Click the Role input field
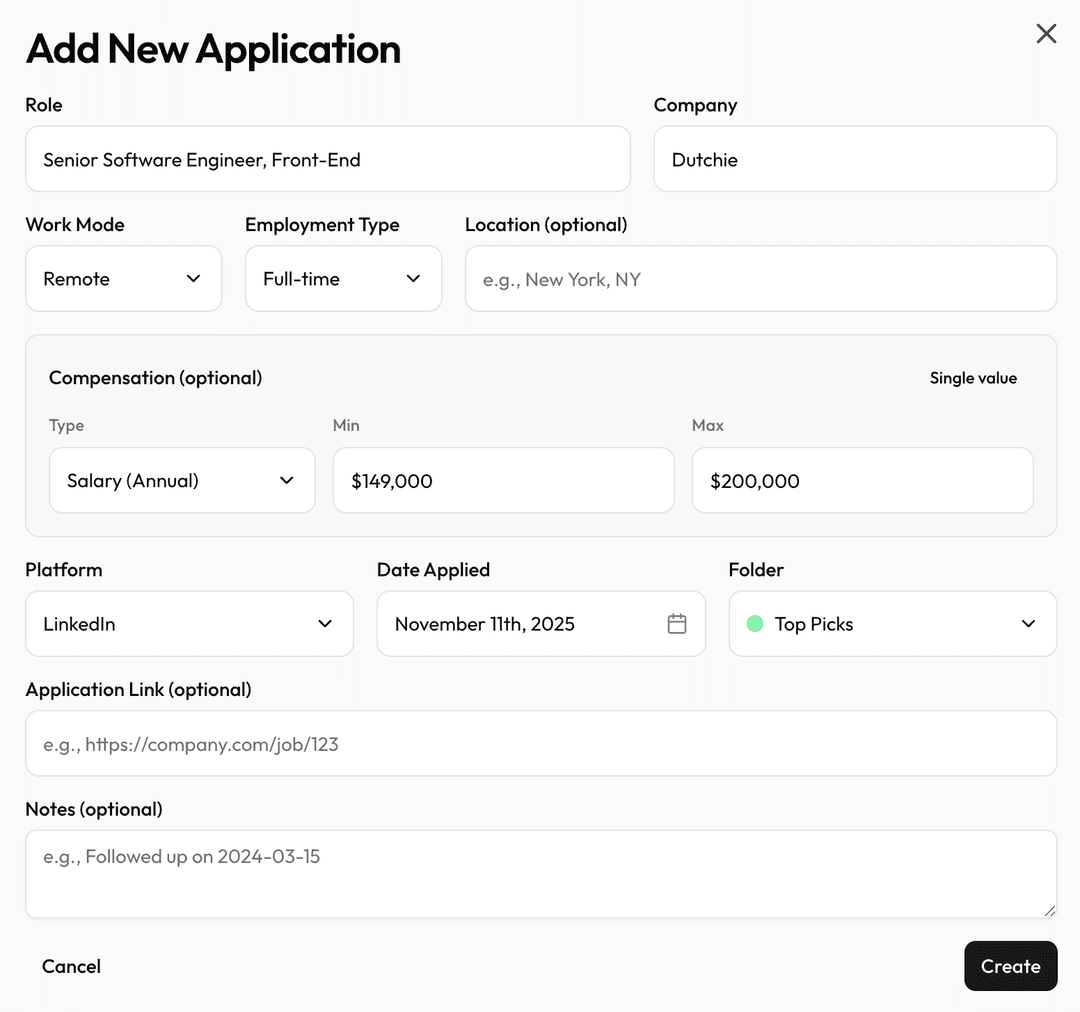Image resolution: width=1080 pixels, height=1012 pixels. [328, 159]
